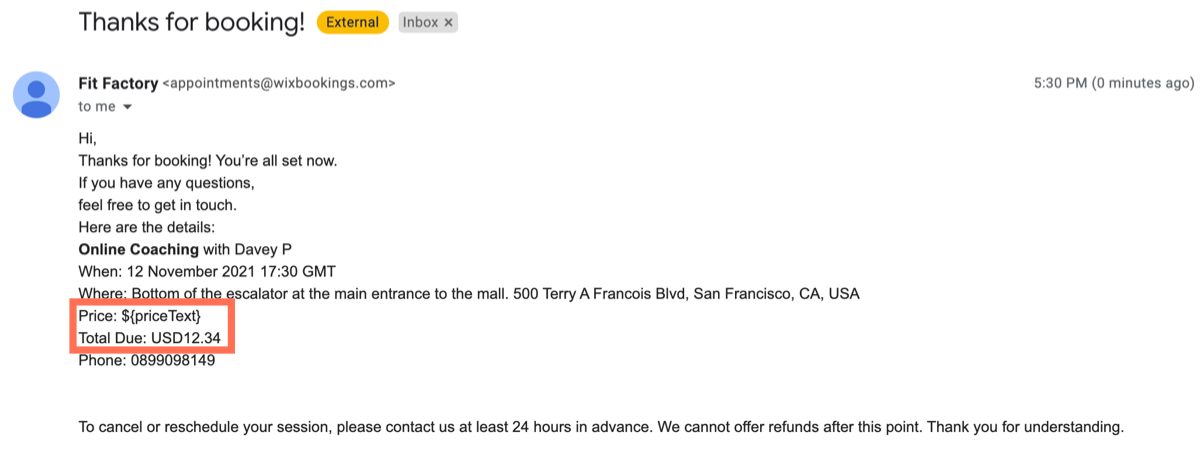Remove the Inbox label using its x
The width and height of the screenshot is (1200, 452).
[448, 22]
